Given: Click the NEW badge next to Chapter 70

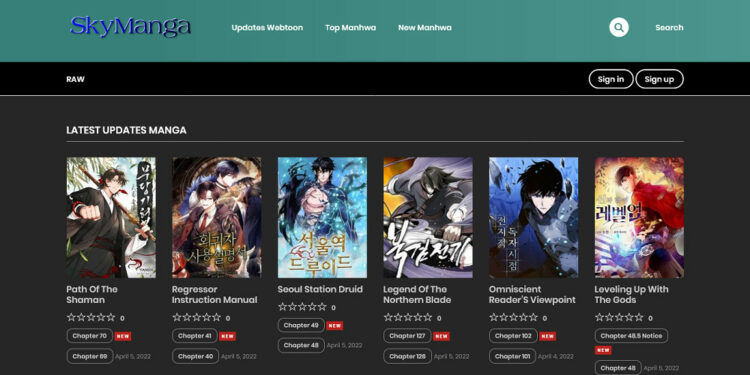Looking at the screenshot, I should [123, 336].
